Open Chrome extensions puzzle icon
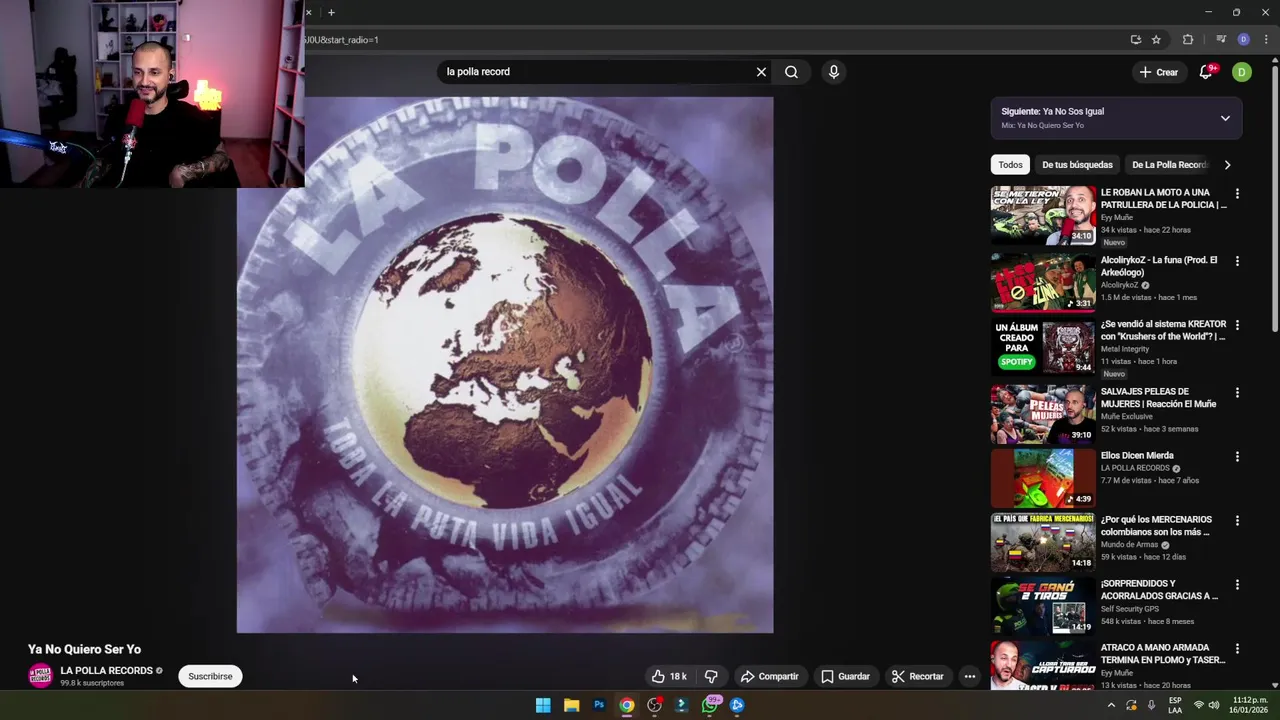 pyautogui.click(x=1188, y=40)
